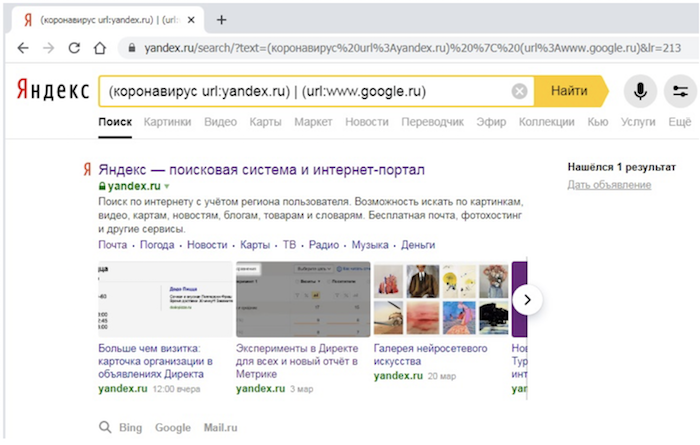This screenshot has height=445, width=700.
Task: Close the Yandex search tab
Action: point(191,20)
